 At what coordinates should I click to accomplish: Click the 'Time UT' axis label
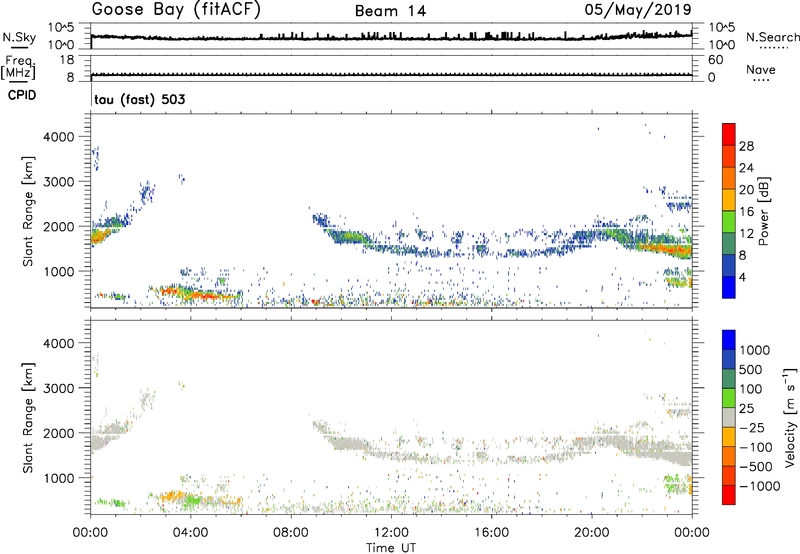pyautogui.click(x=391, y=548)
